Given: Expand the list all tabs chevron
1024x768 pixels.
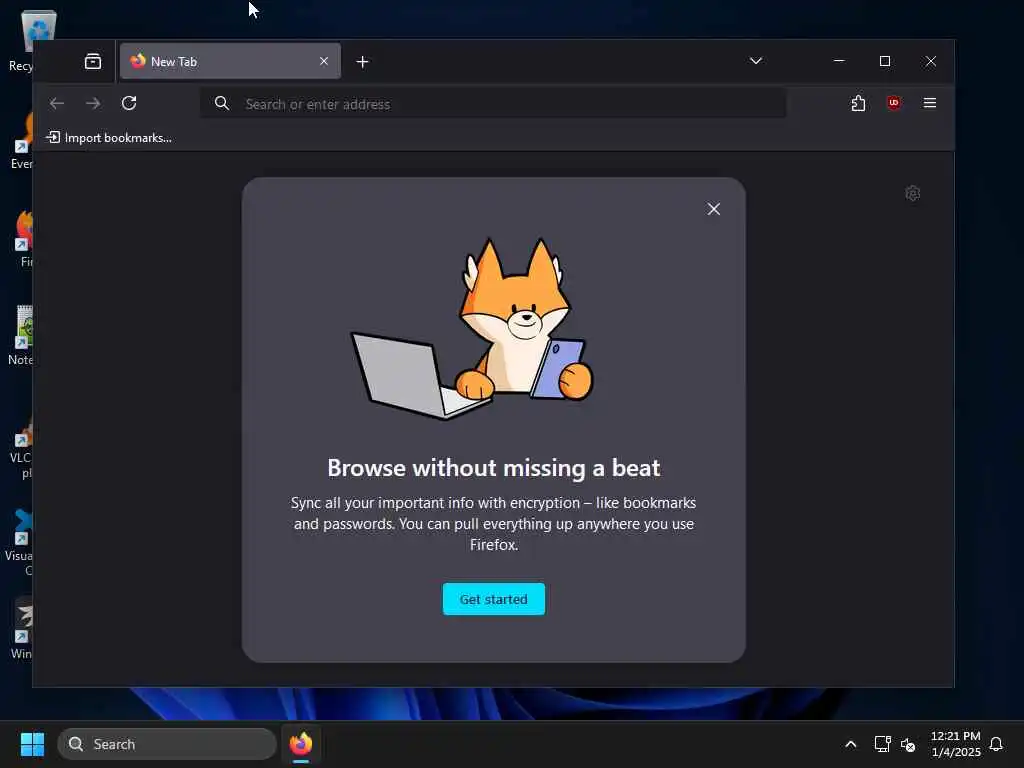Looking at the screenshot, I should click(756, 61).
